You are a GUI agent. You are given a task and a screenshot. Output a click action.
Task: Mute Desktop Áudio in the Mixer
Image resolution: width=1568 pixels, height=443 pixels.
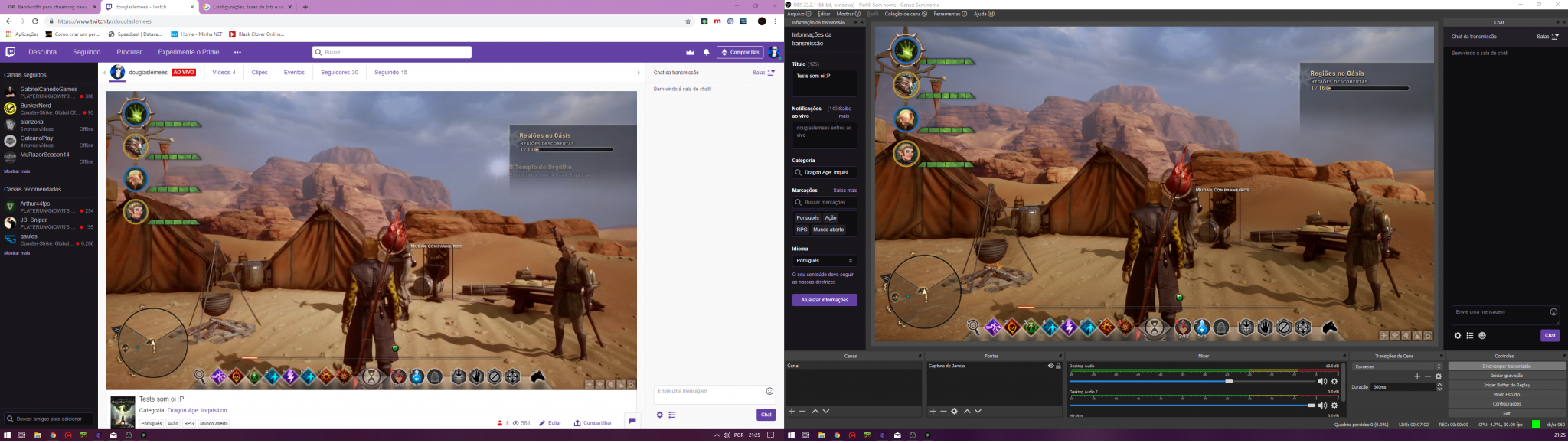pyautogui.click(x=1322, y=381)
